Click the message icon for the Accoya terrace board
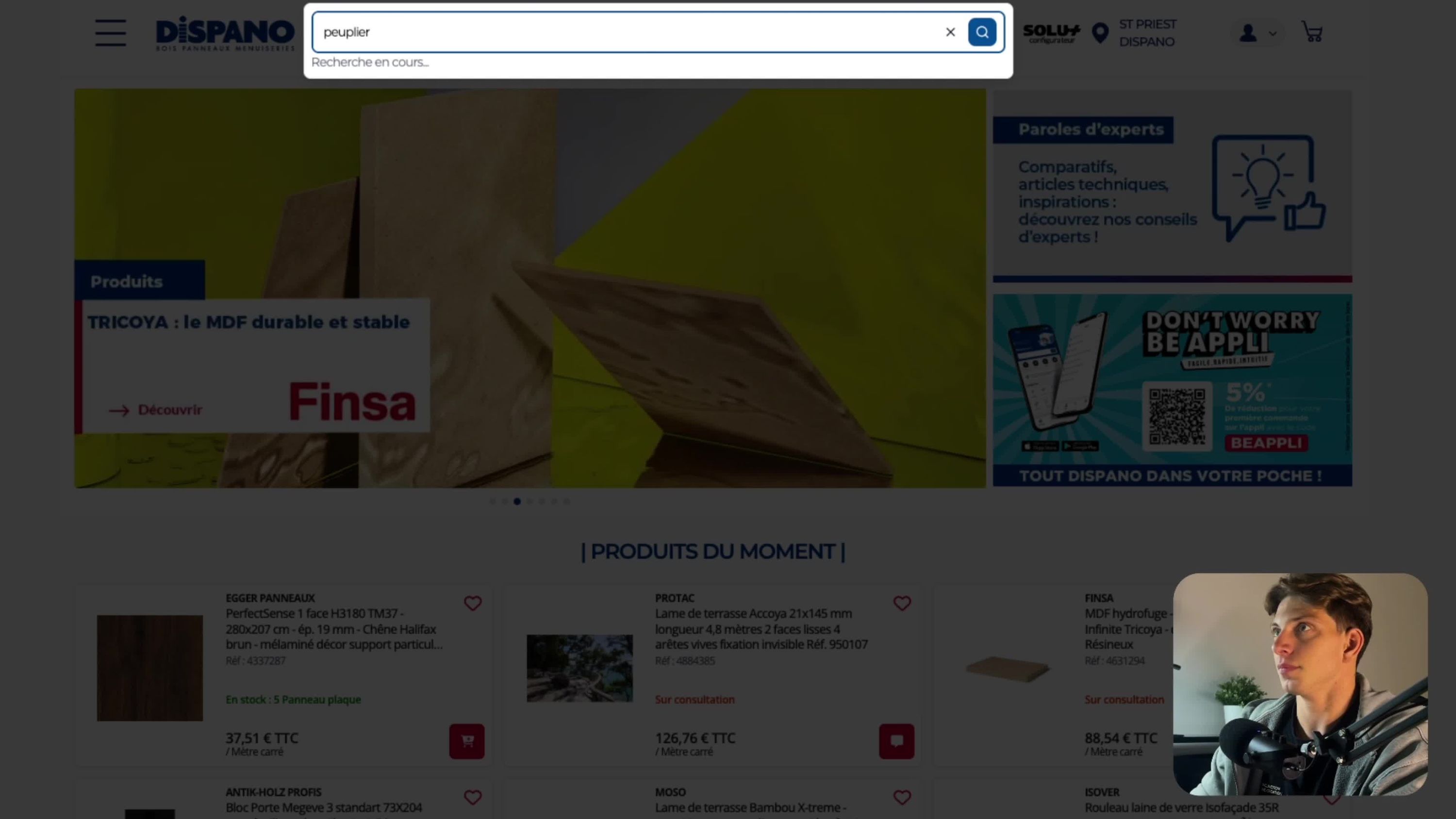 tap(896, 741)
